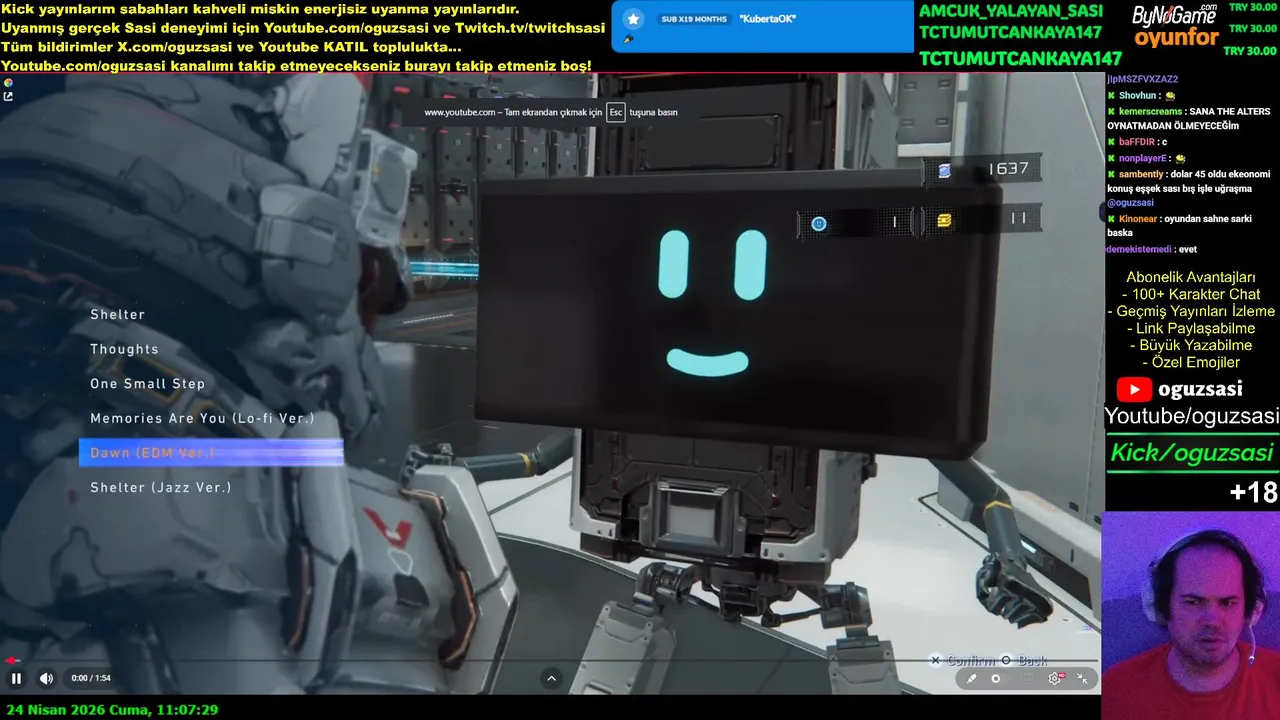Click the blue crystal currency icon
The height and width of the screenshot is (720, 1280).
click(944, 170)
